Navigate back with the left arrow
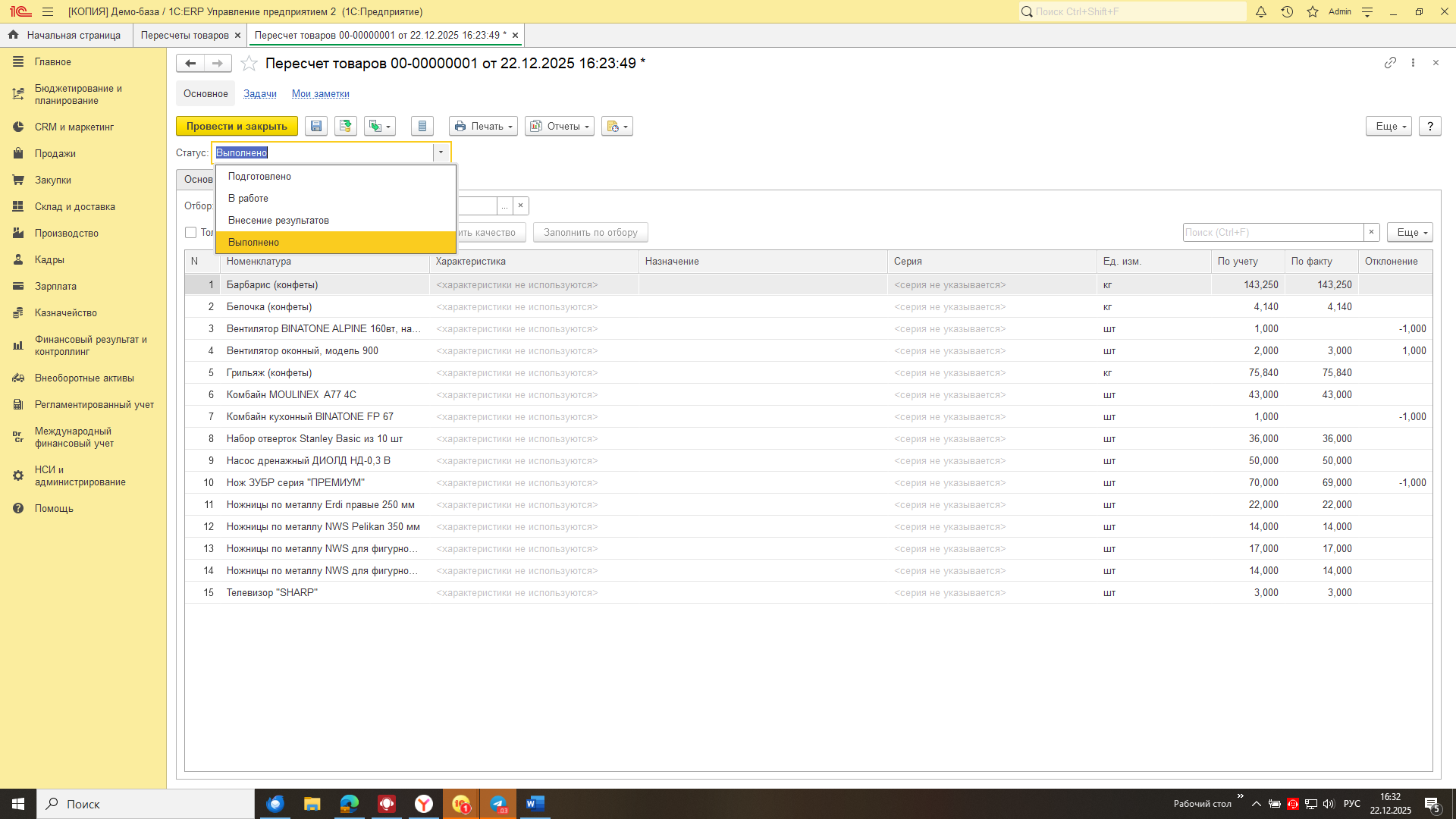The image size is (1456, 819). [x=190, y=64]
